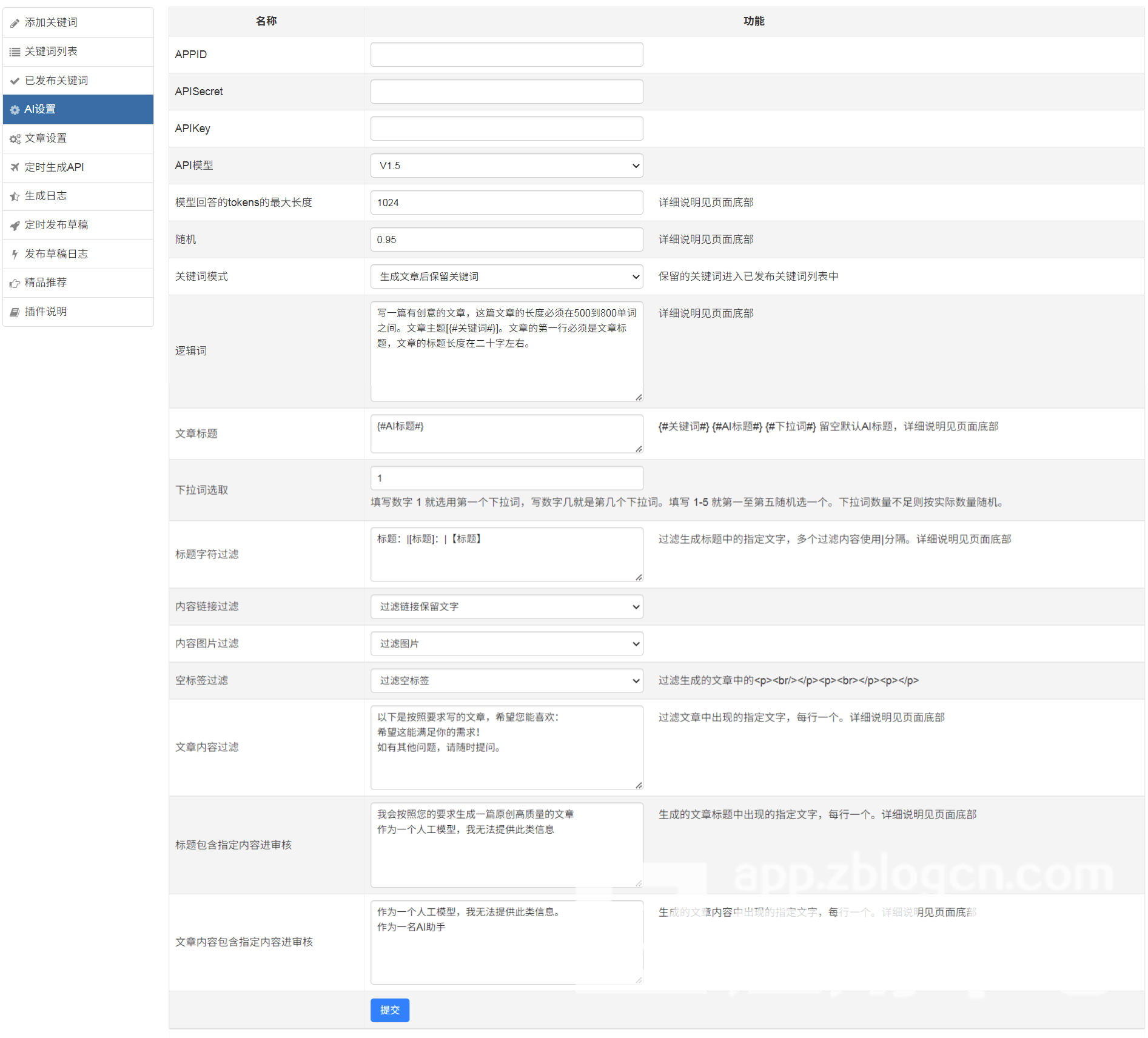Focus the APPID input field
The height and width of the screenshot is (1038, 1148).
pyautogui.click(x=506, y=55)
